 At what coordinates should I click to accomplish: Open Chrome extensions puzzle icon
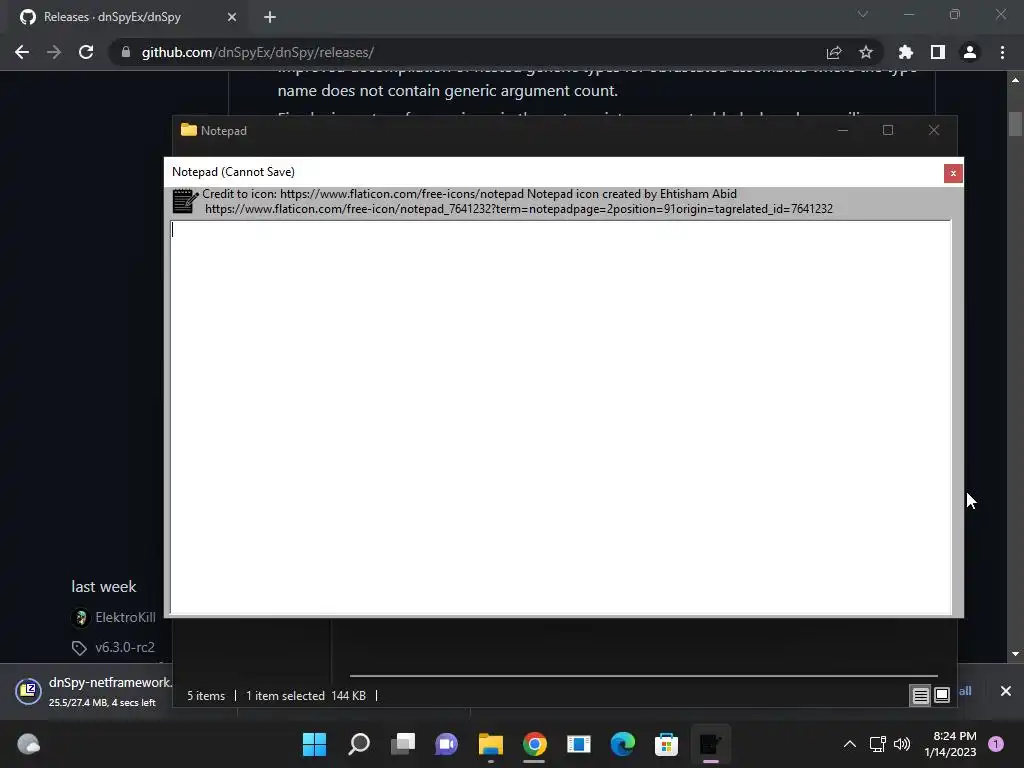[906, 52]
